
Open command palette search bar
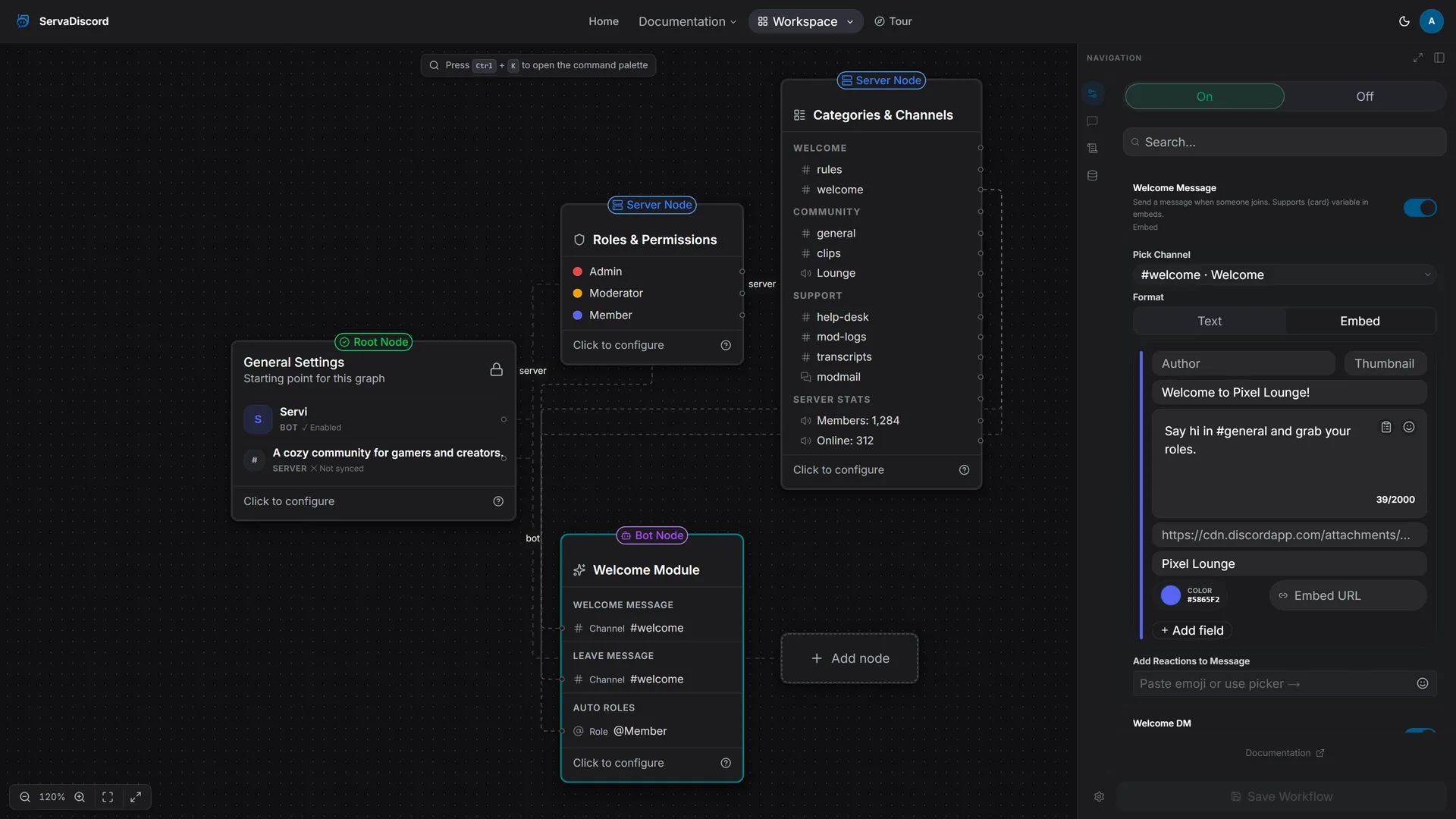(x=538, y=65)
